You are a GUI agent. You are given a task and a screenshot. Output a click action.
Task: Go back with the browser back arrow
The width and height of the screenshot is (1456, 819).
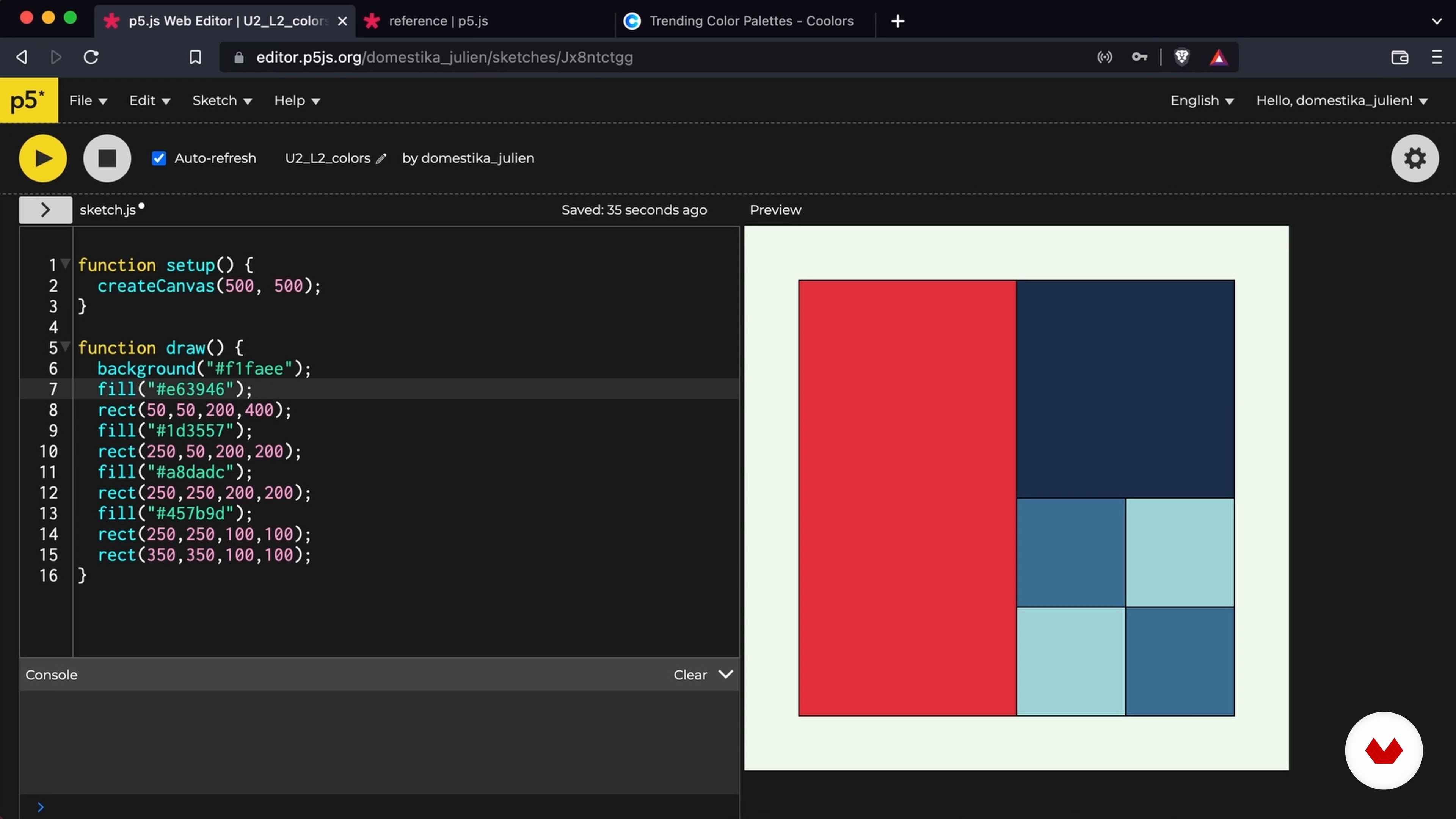(x=22, y=57)
